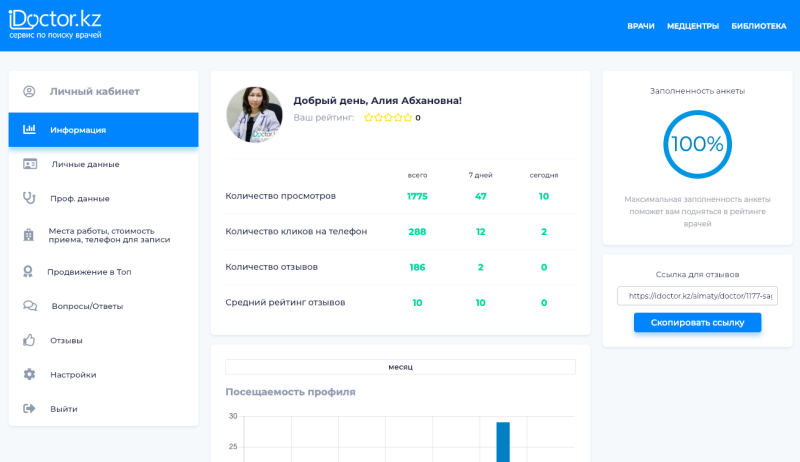Click the Заполненность анкеты heading

coord(697,91)
